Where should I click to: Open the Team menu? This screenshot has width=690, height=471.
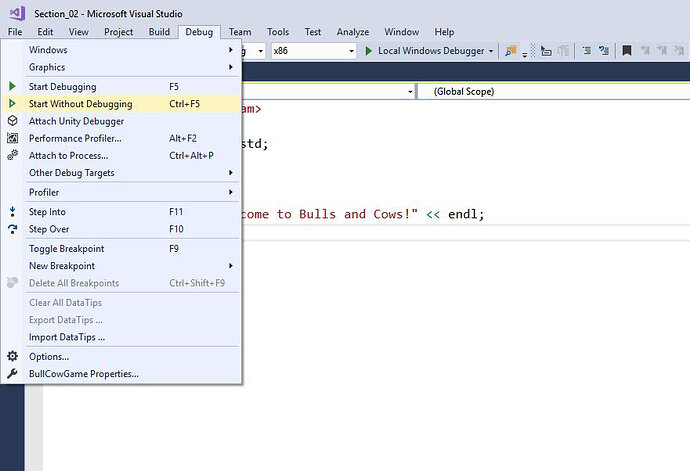tap(240, 32)
